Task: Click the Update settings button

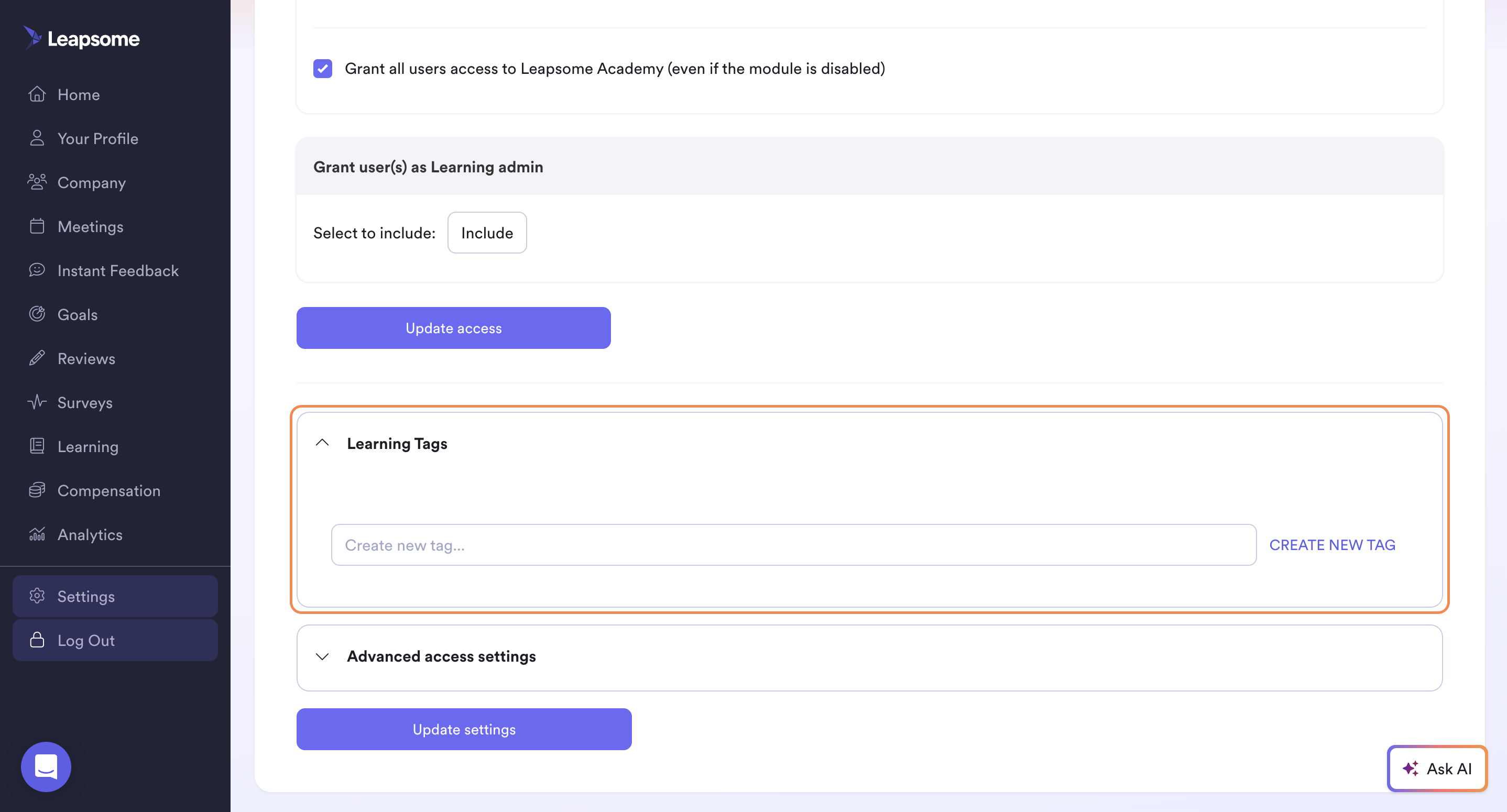Action: point(464,730)
